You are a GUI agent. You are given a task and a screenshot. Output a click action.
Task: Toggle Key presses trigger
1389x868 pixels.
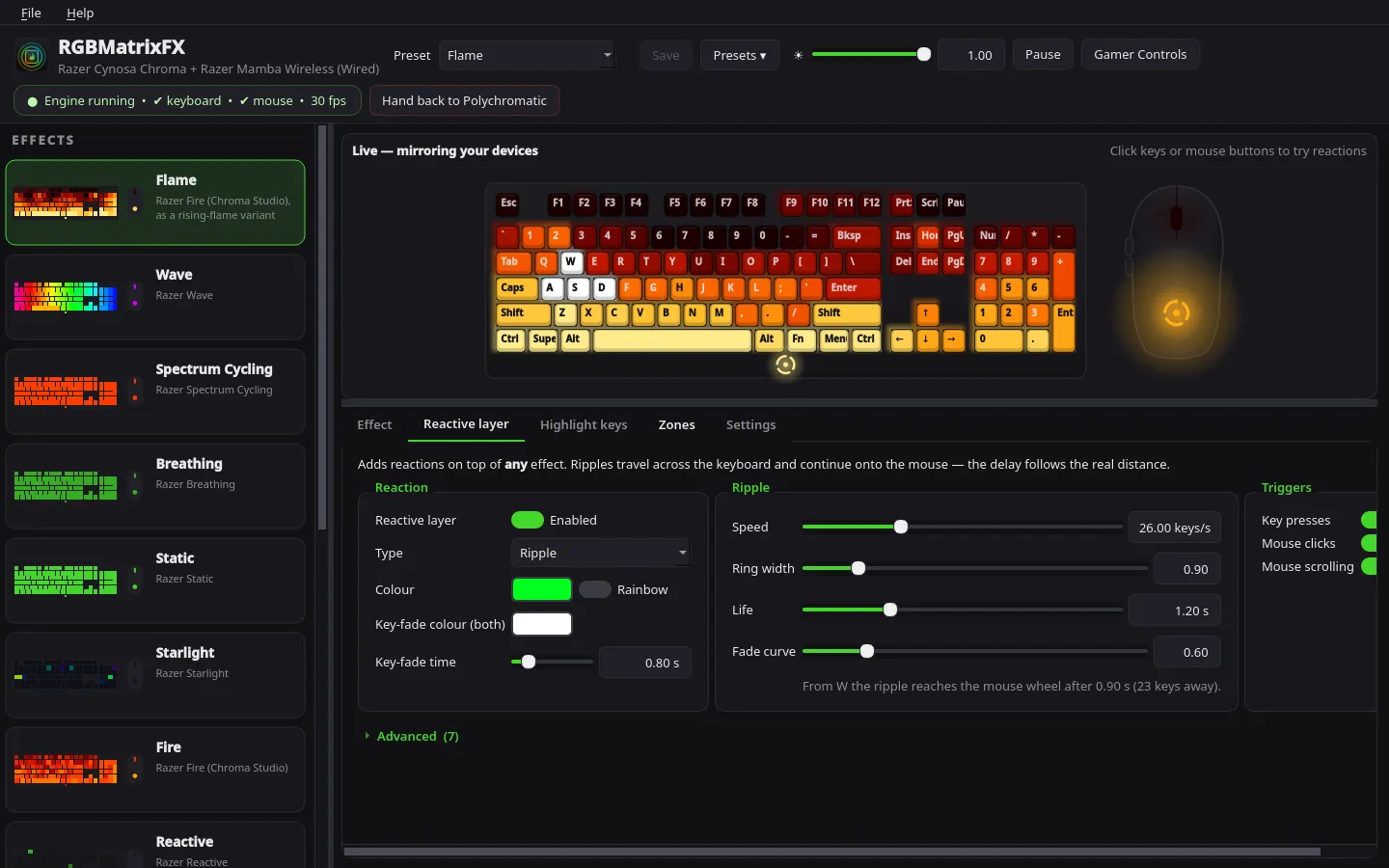click(x=1369, y=520)
